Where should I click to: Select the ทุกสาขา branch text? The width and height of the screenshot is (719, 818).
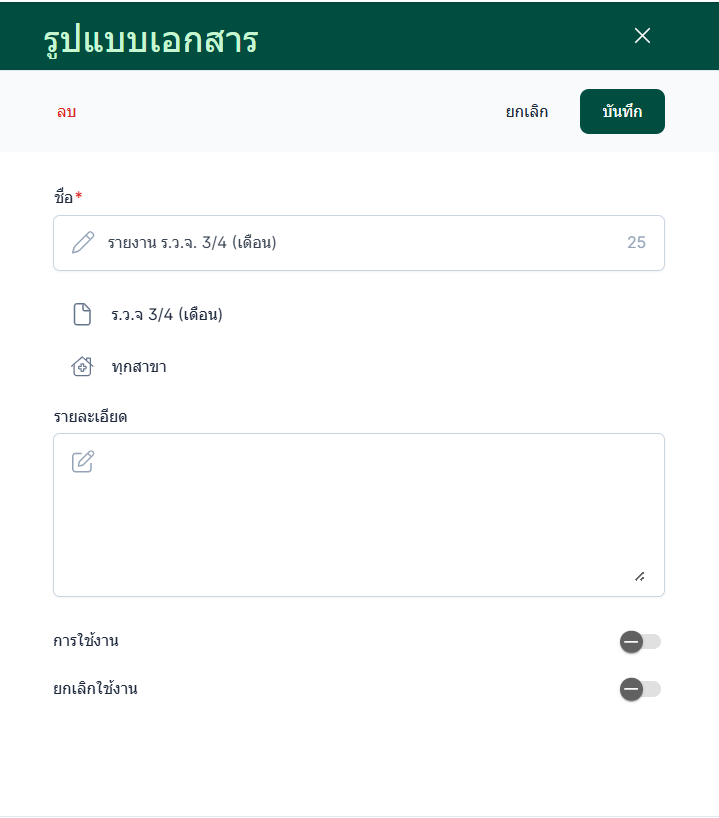click(139, 367)
